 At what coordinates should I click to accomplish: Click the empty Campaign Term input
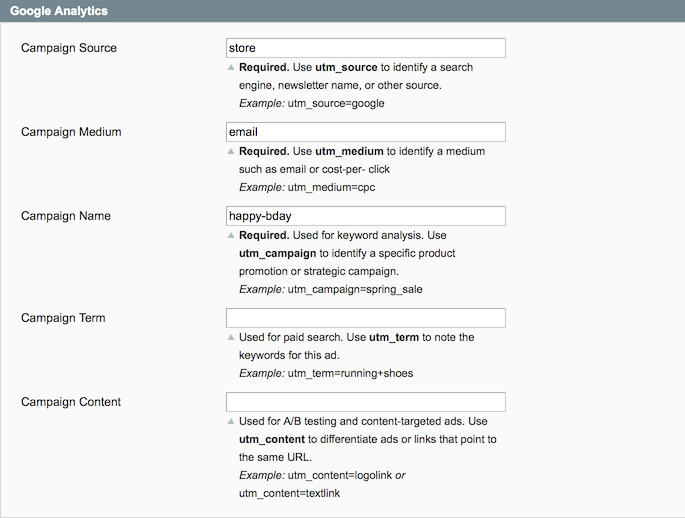point(366,318)
